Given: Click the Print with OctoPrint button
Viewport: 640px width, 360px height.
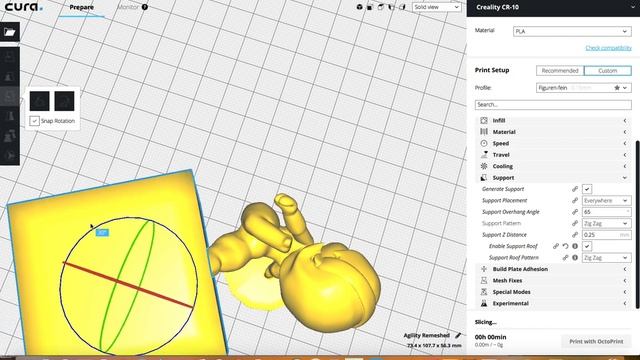Looking at the screenshot, I should [x=596, y=341].
